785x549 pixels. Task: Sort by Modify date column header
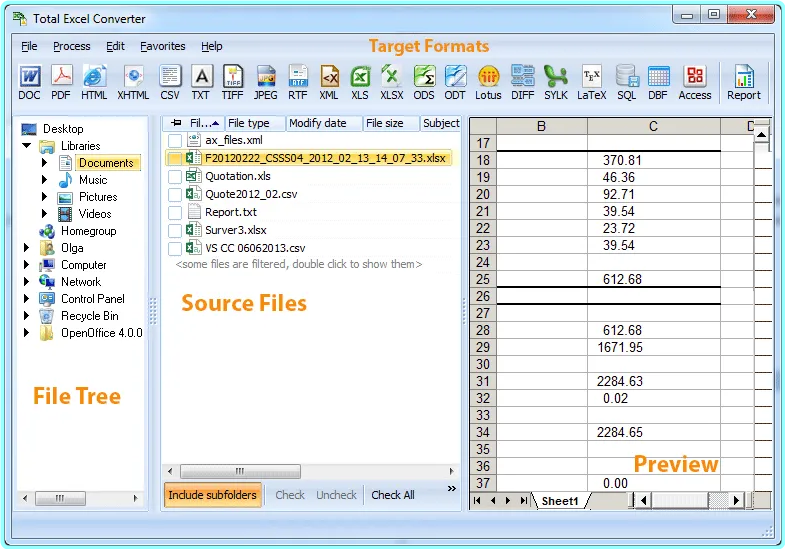[x=323, y=123]
